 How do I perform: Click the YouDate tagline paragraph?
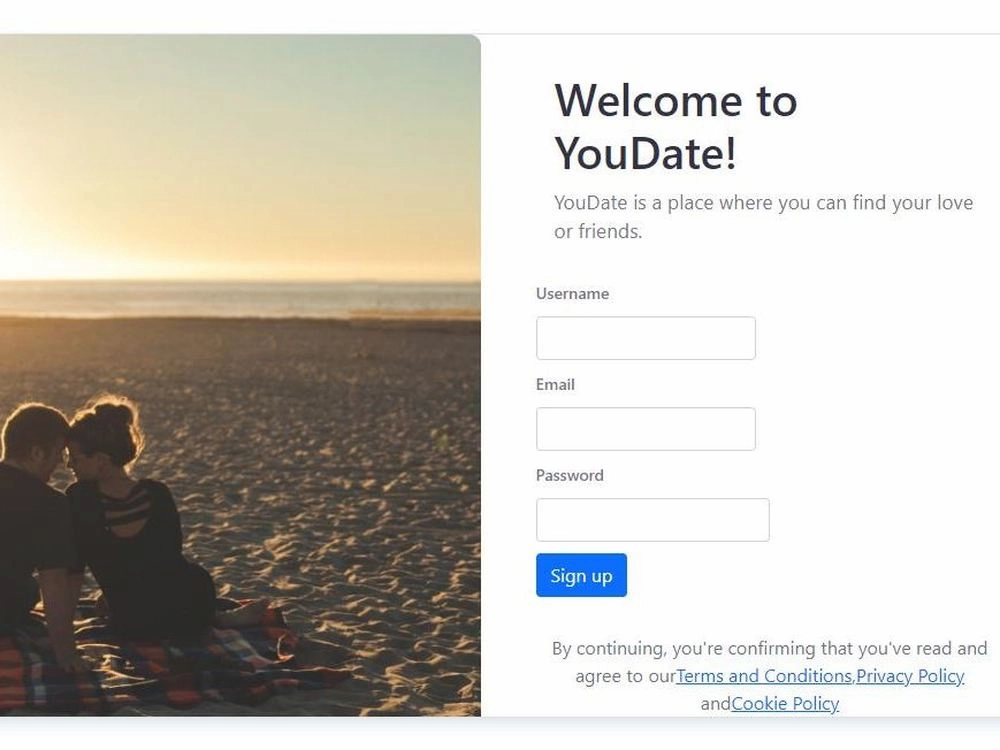pyautogui.click(x=763, y=217)
